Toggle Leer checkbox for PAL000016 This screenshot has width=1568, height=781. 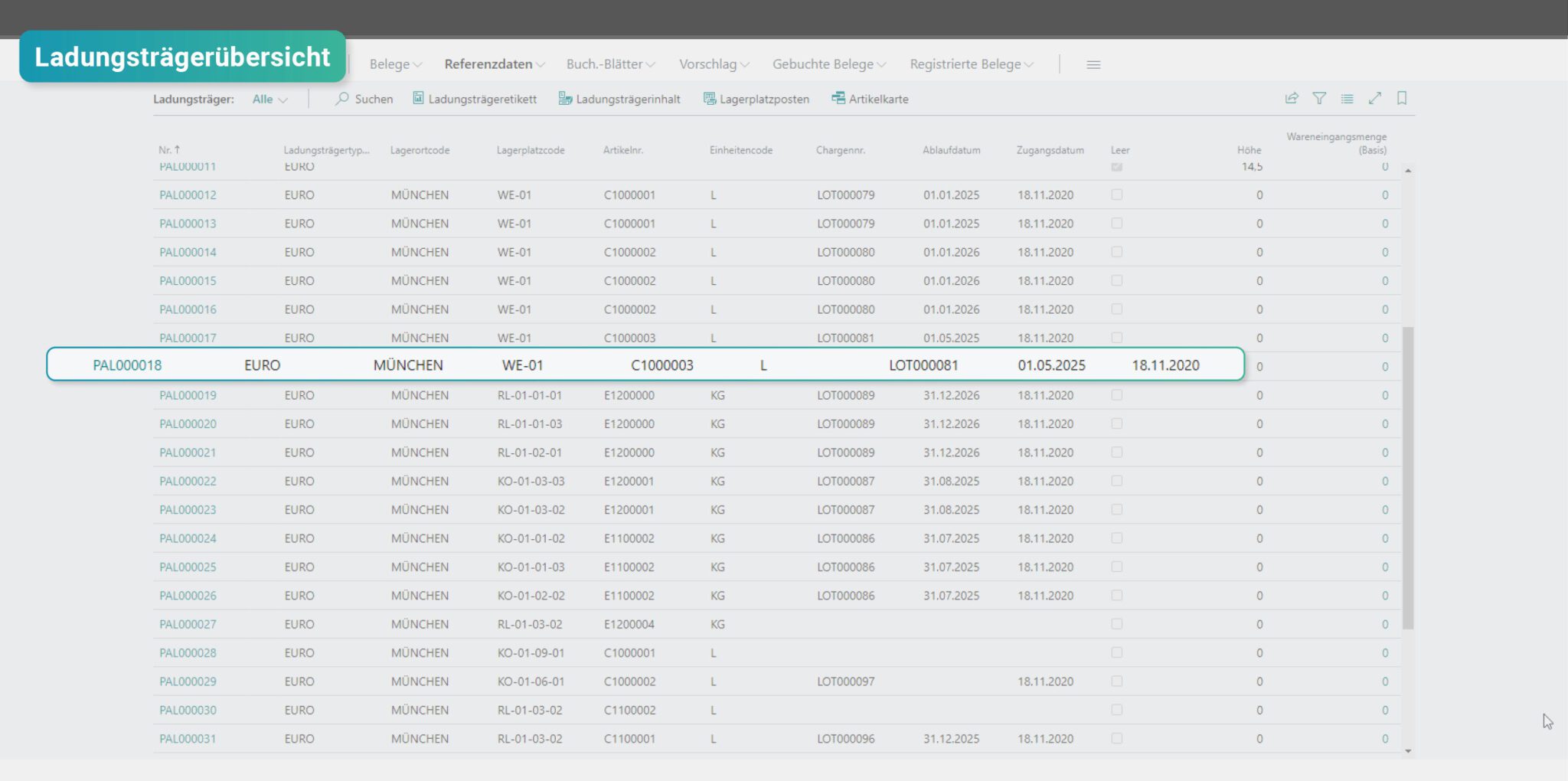(x=1117, y=309)
